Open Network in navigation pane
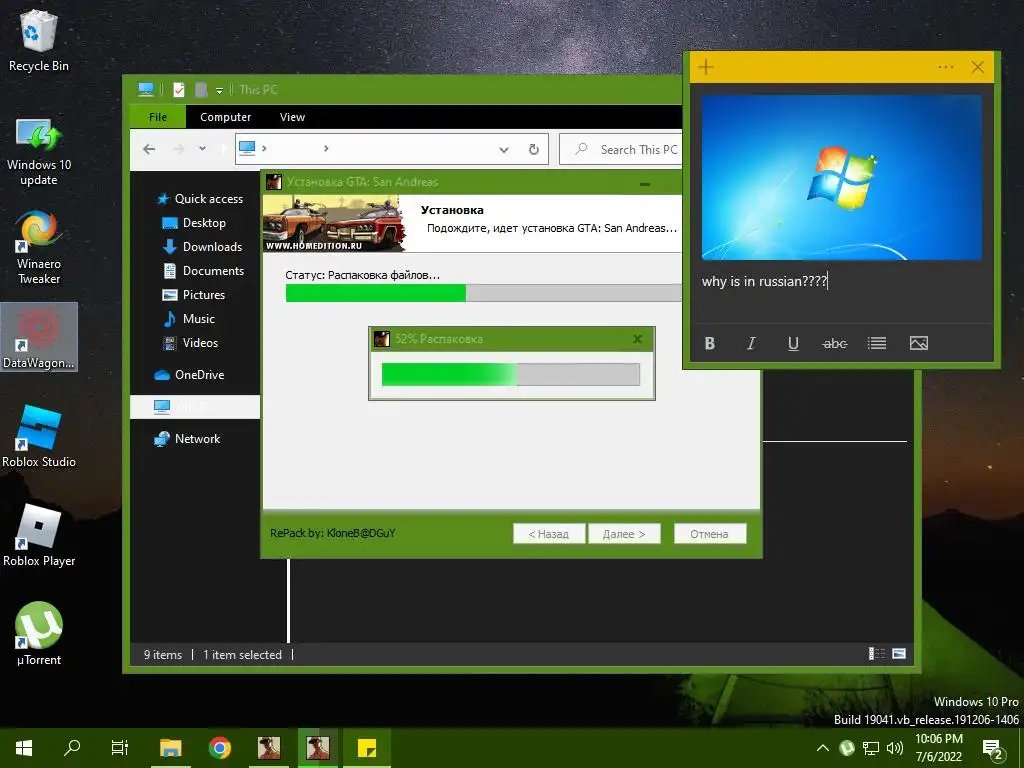The image size is (1024, 768). pos(187,439)
